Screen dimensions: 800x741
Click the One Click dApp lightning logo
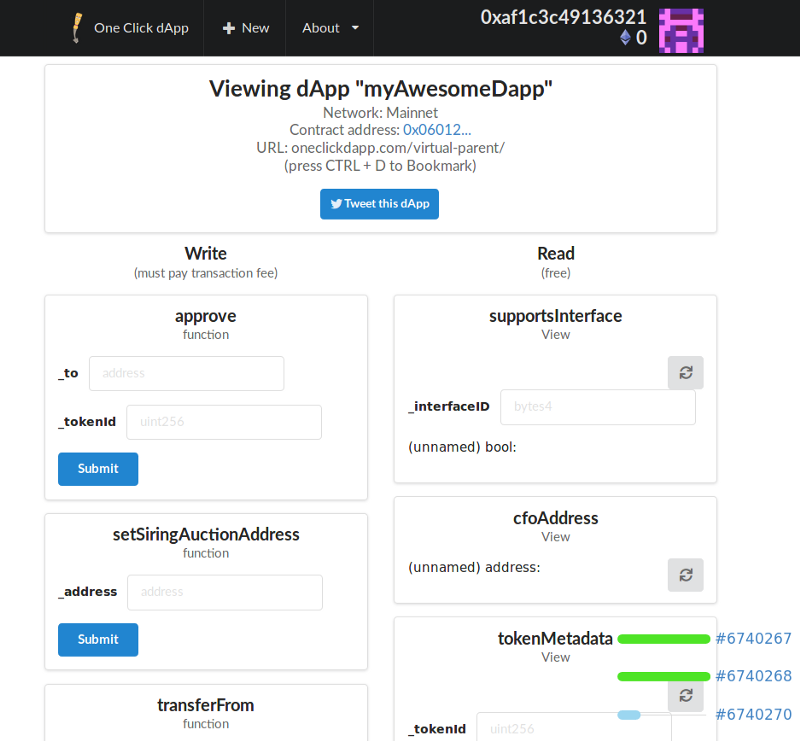77,28
